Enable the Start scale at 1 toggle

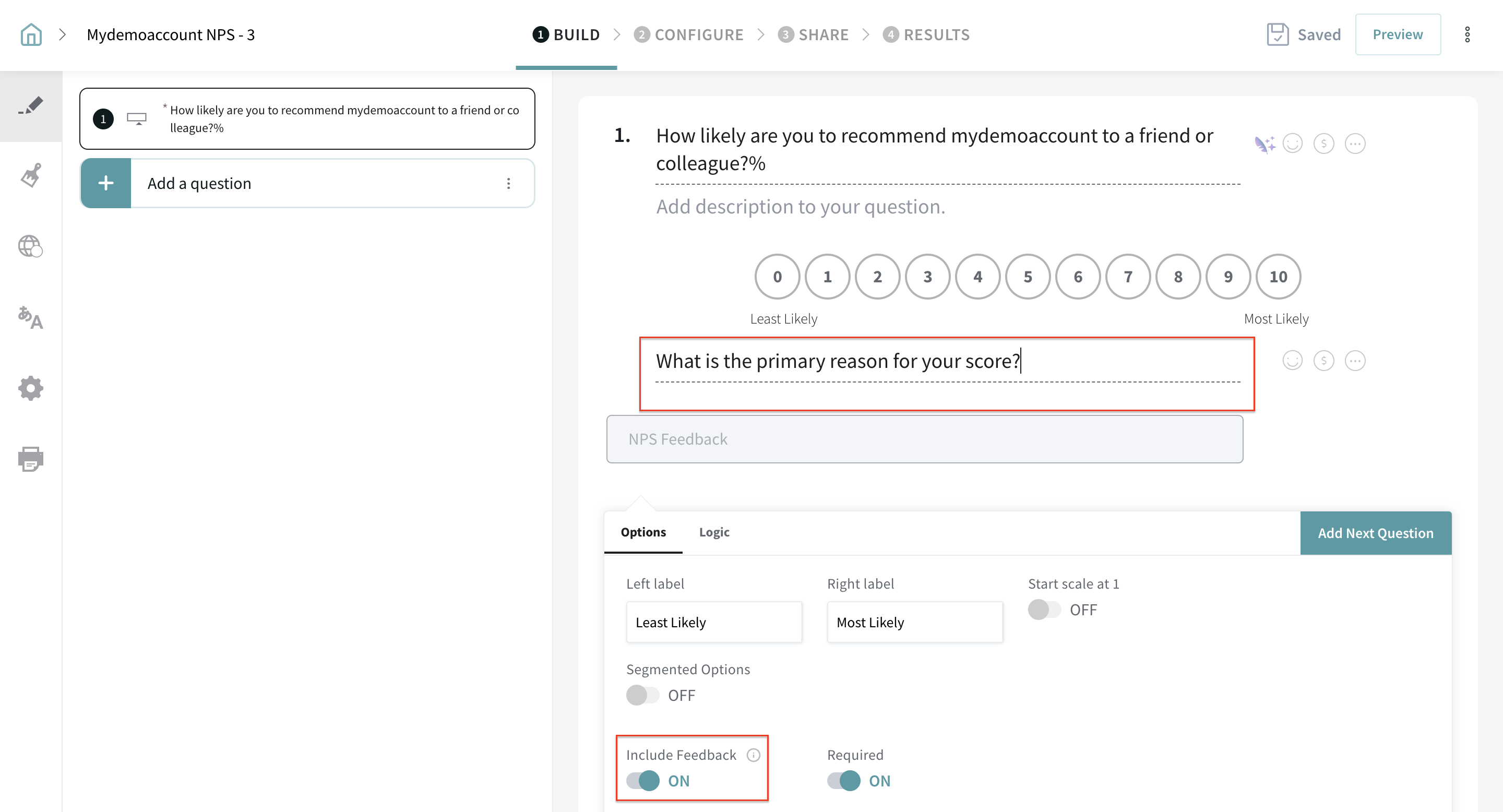[x=1044, y=610]
